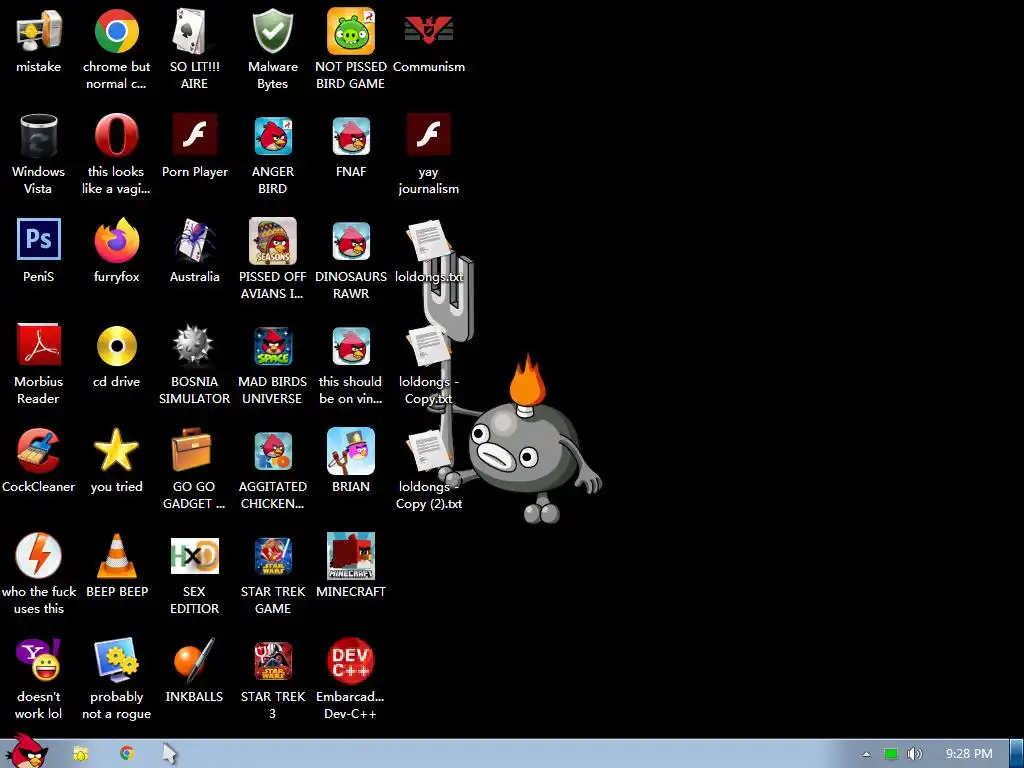Launch NOT PISSED BIRD GAME icon
Screen dimensions: 1024x768
coord(351,31)
